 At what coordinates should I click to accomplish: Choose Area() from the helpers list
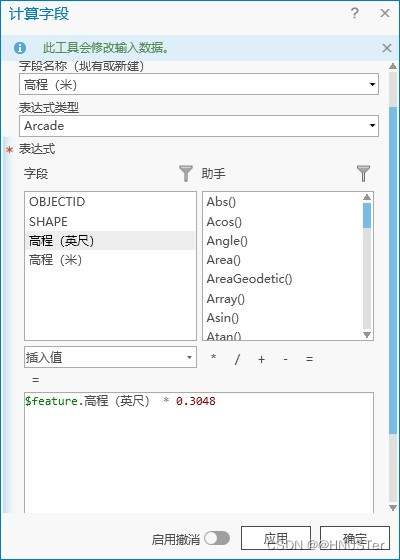tap(223, 260)
